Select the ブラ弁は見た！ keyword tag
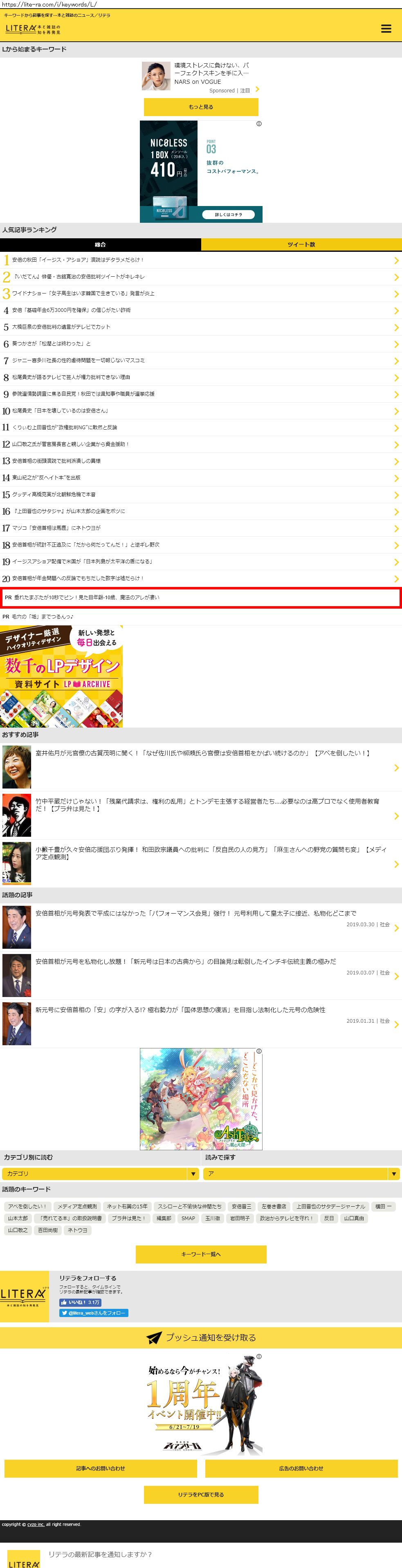This screenshot has height=1568, width=402. pyautogui.click(x=128, y=1218)
